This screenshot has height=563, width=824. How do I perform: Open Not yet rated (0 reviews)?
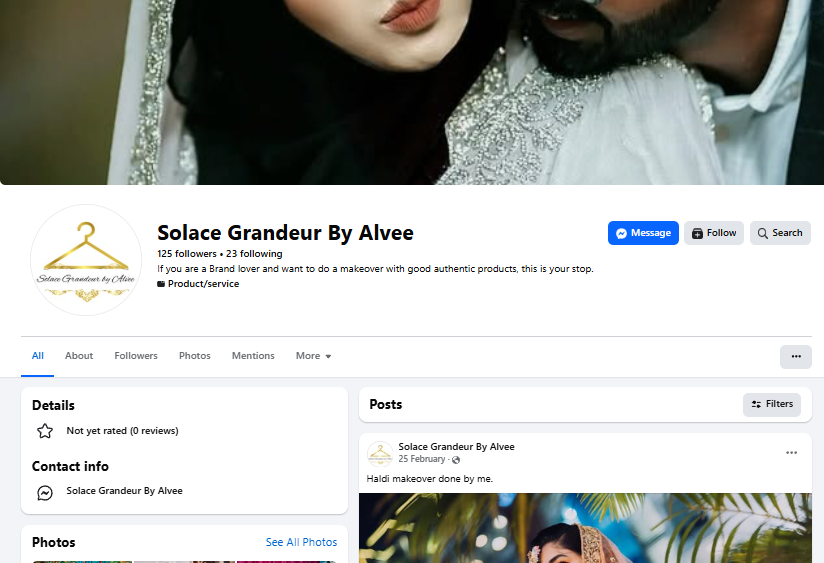(122, 431)
